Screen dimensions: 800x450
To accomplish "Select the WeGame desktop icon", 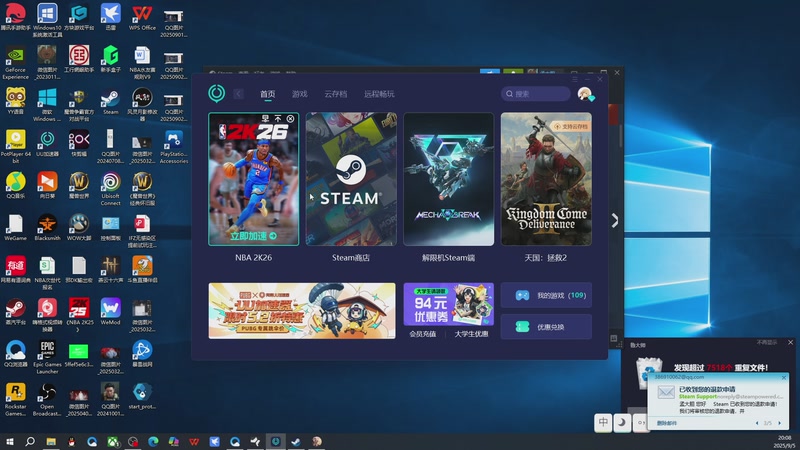I will [x=15, y=228].
